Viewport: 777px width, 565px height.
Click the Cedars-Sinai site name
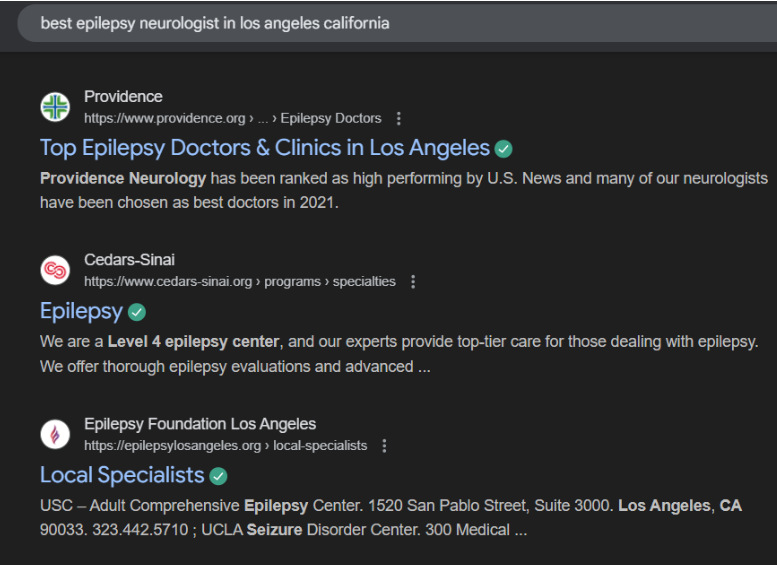tap(129, 260)
